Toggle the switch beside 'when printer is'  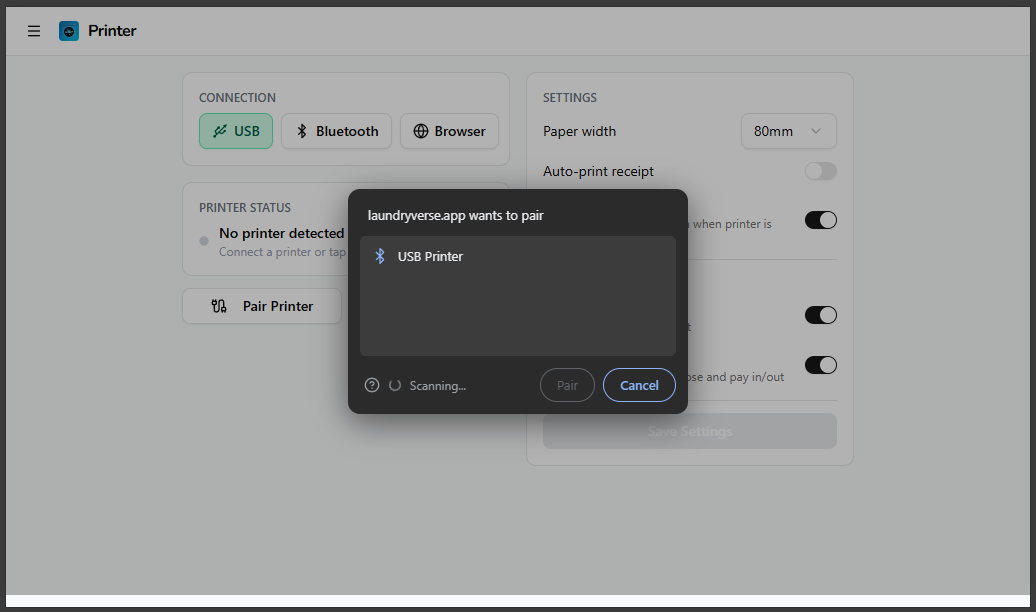[821, 220]
